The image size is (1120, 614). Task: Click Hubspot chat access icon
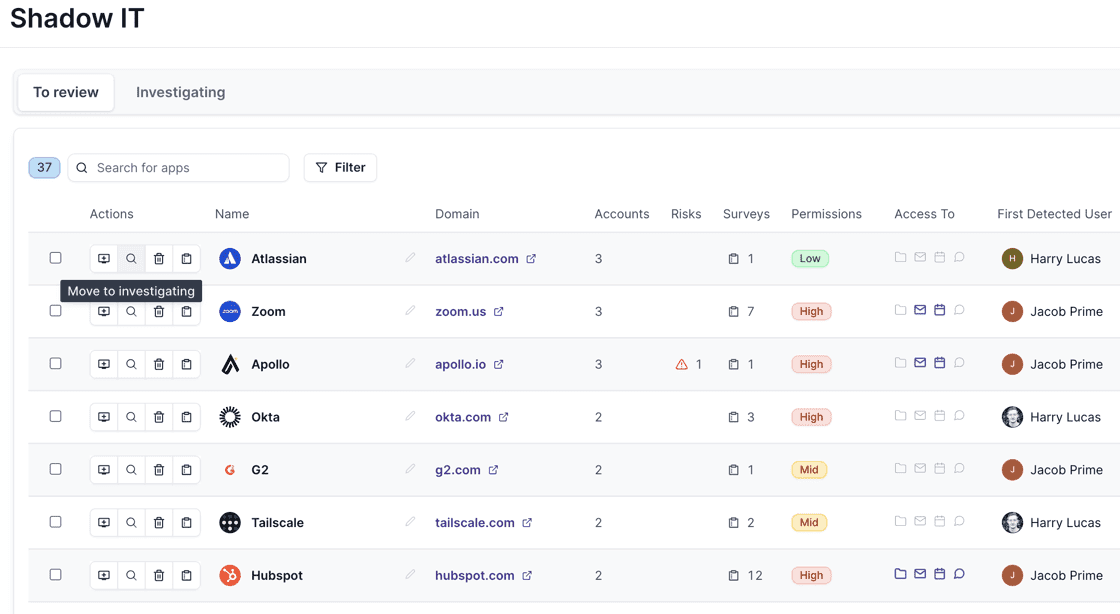pos(959,573)
